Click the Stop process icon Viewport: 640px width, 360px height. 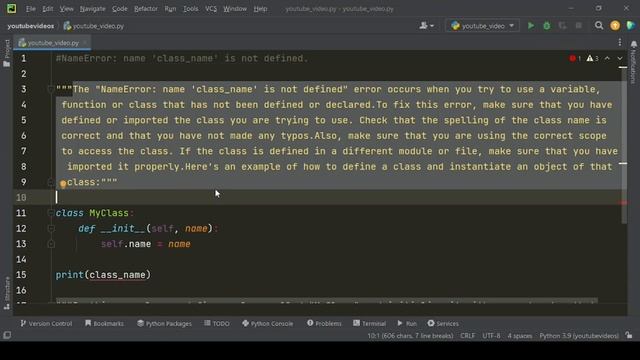578,26
